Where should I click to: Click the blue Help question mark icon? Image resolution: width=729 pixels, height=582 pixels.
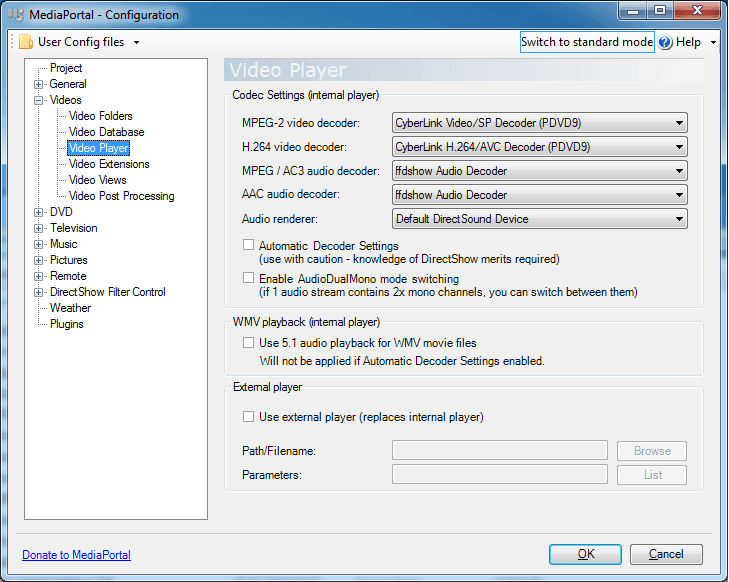[x=665, y=42]
